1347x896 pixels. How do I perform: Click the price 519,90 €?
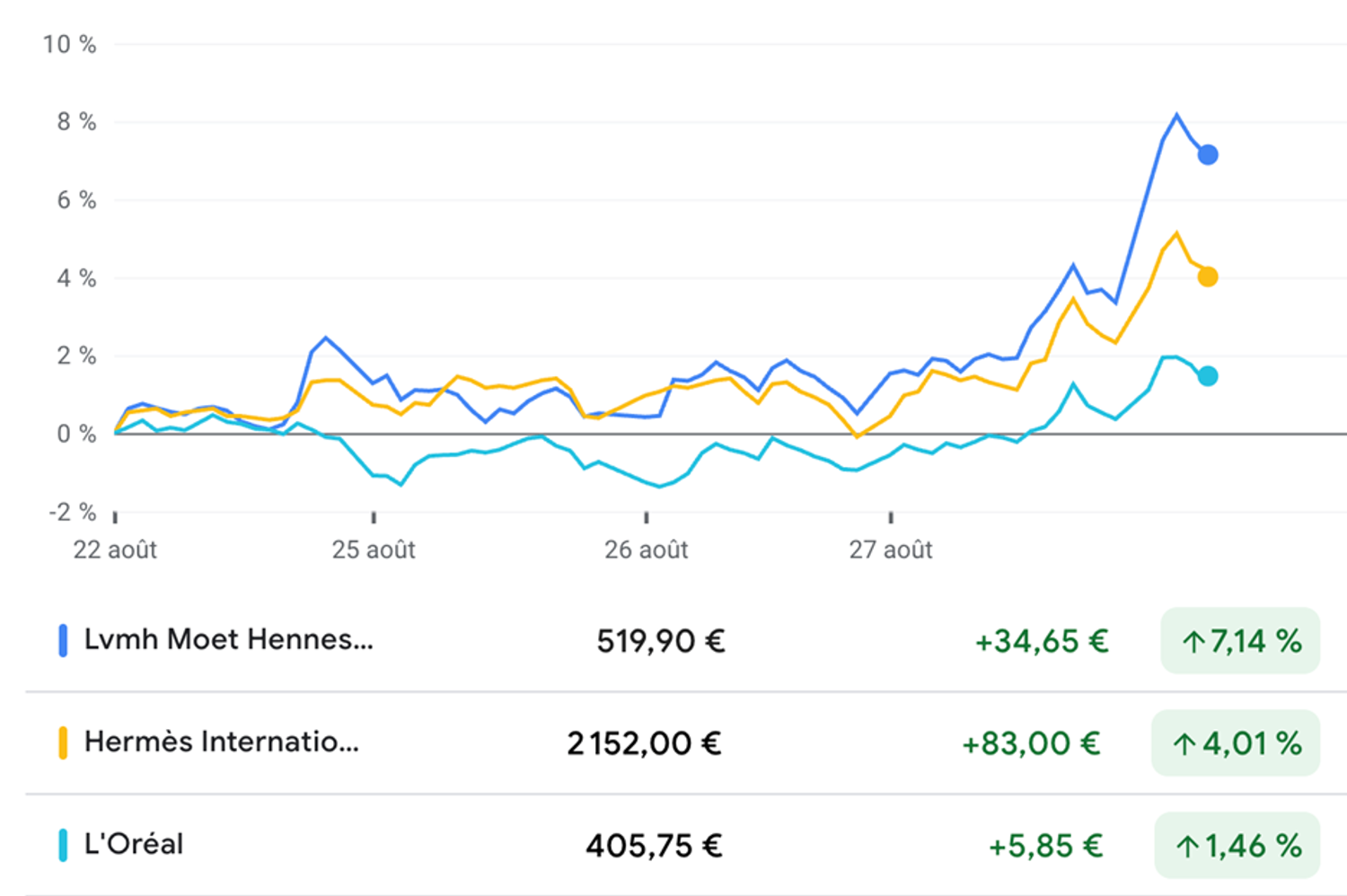coord(660,641)
